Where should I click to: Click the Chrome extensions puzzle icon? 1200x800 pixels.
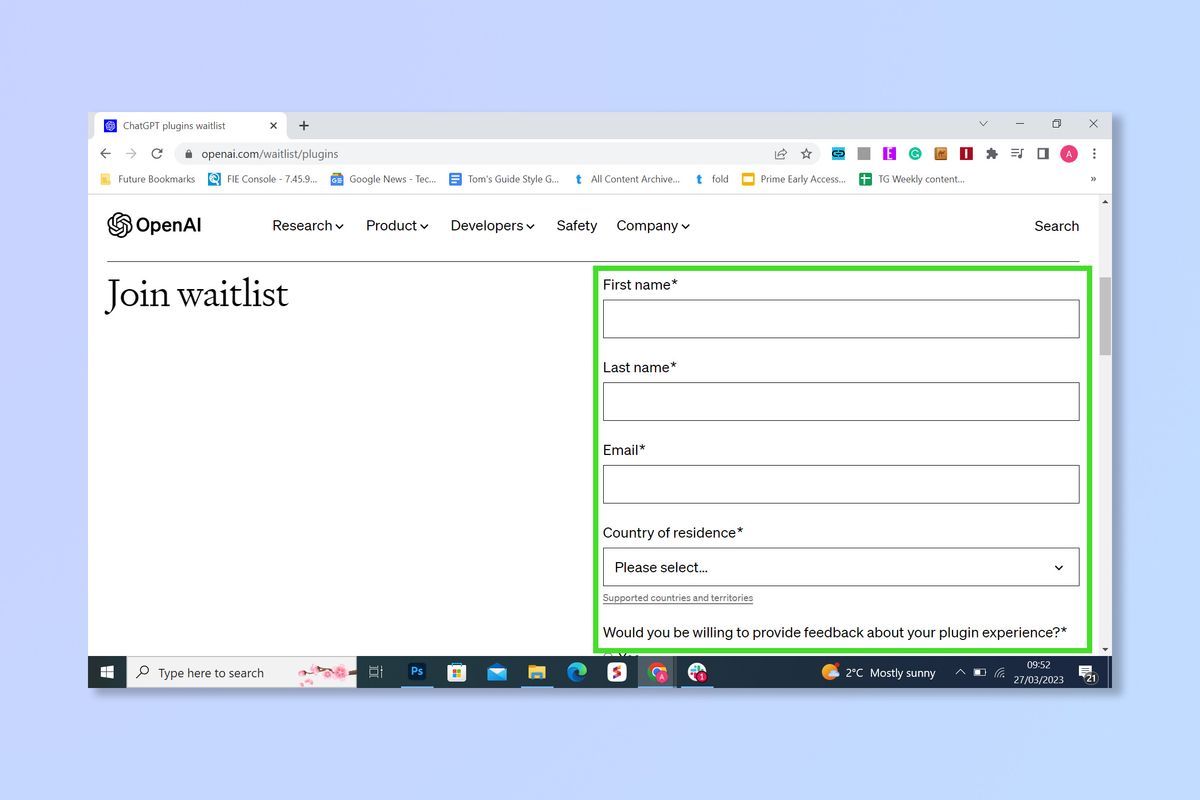pyautogui.click(x=993, y=153)
